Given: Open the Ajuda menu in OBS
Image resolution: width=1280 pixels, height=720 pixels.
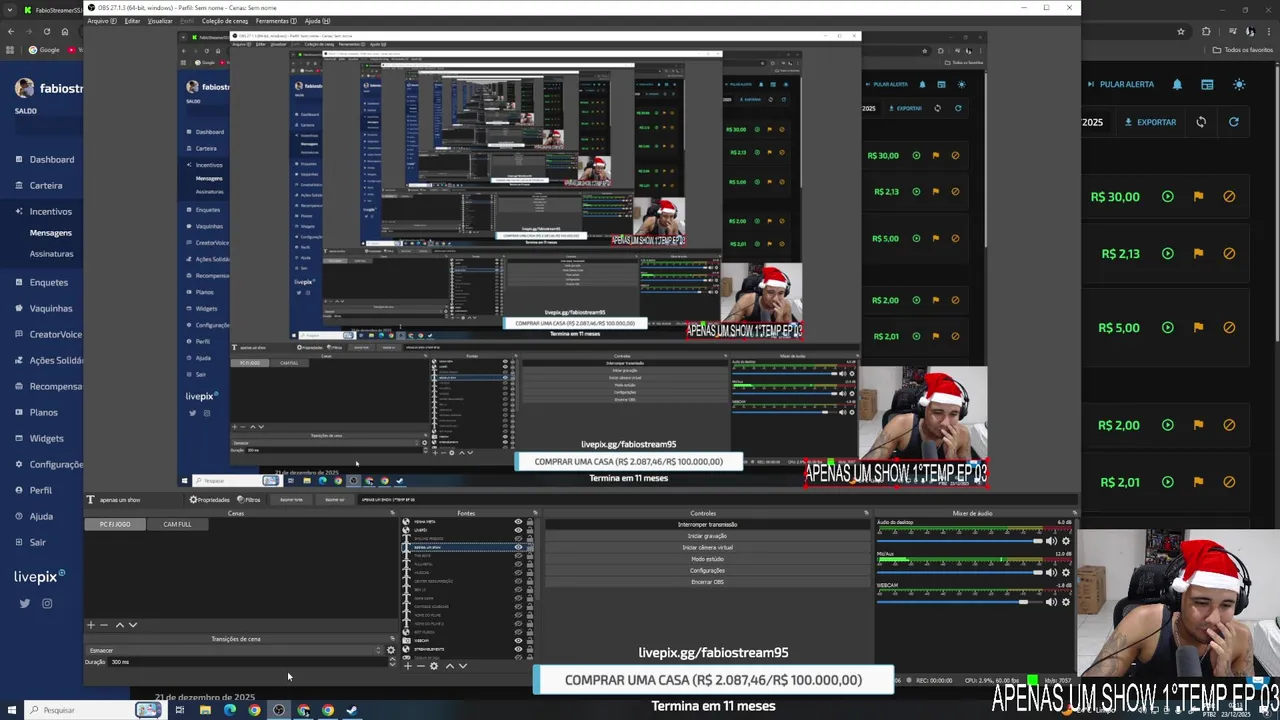Looking at the screenshot, I should click(317, 21).
